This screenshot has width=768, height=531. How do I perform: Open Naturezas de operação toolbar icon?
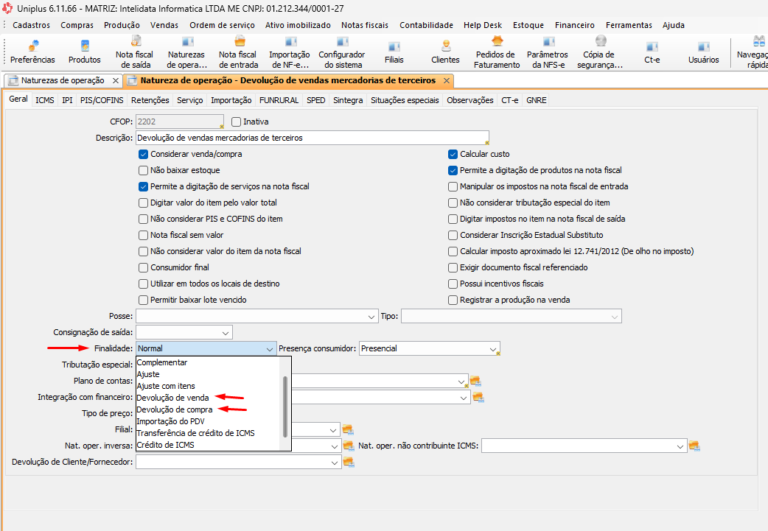pos(187,52)
